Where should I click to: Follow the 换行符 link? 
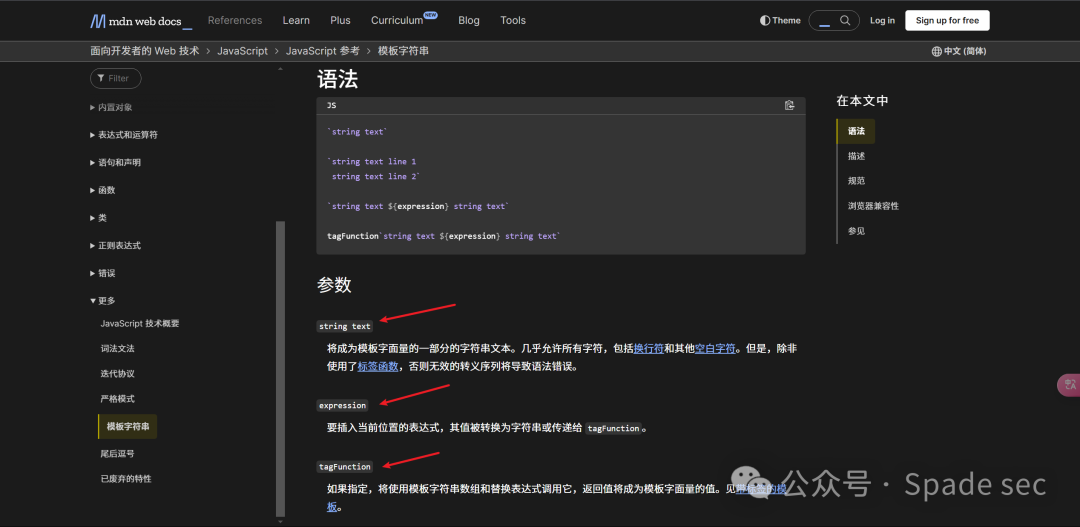pyautogui.click(x=648, y=349)
